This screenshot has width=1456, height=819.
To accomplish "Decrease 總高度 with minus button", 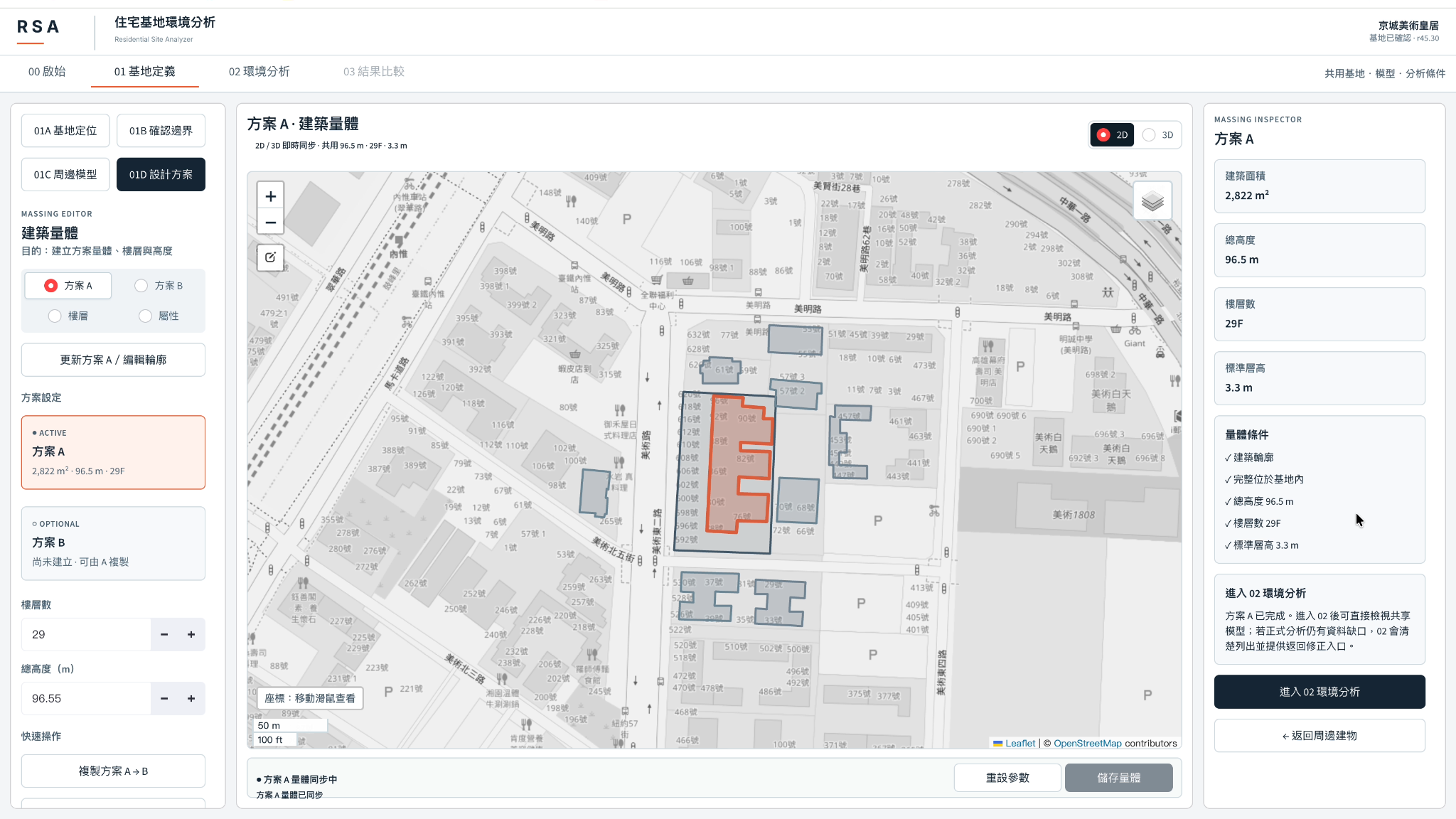I will click(x=164, y=699).
